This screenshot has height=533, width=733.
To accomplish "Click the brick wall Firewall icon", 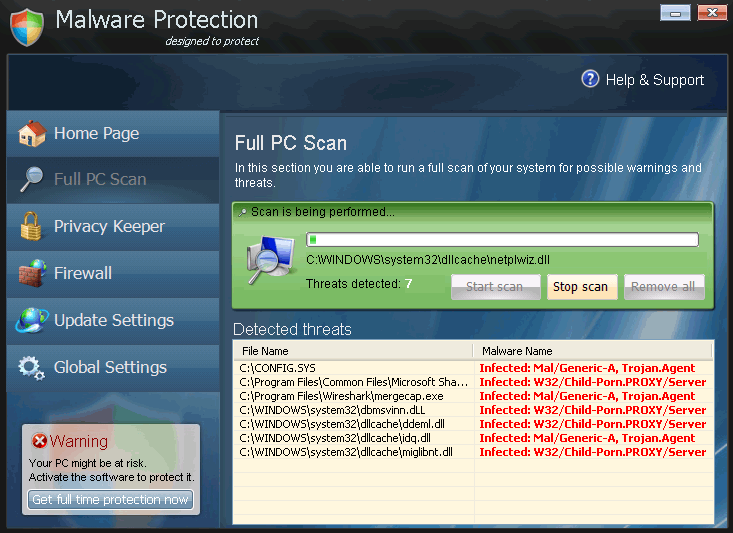I will (x=32, y=273).
